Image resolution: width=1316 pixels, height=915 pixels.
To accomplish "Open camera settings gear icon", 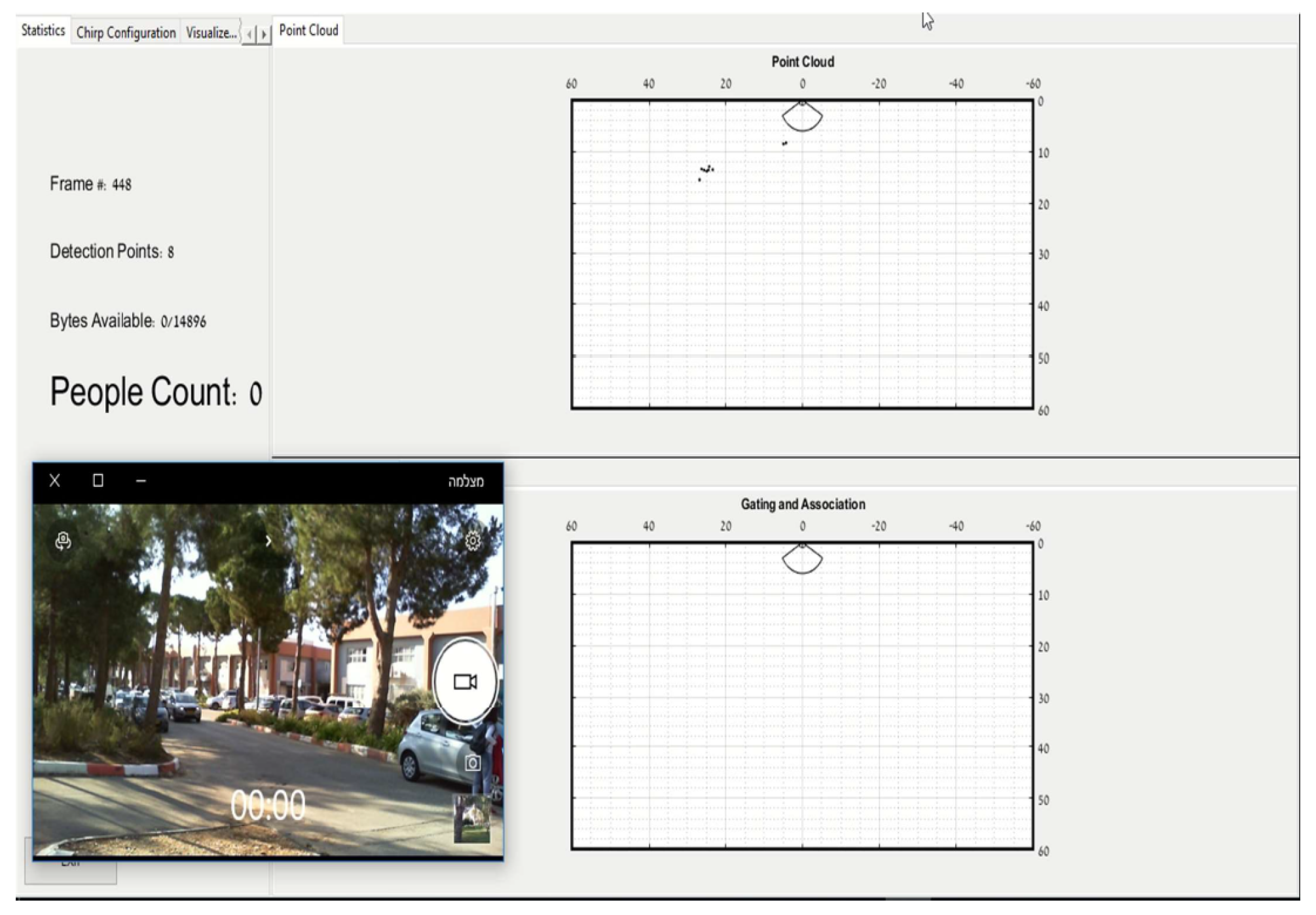I will point(472,541).
